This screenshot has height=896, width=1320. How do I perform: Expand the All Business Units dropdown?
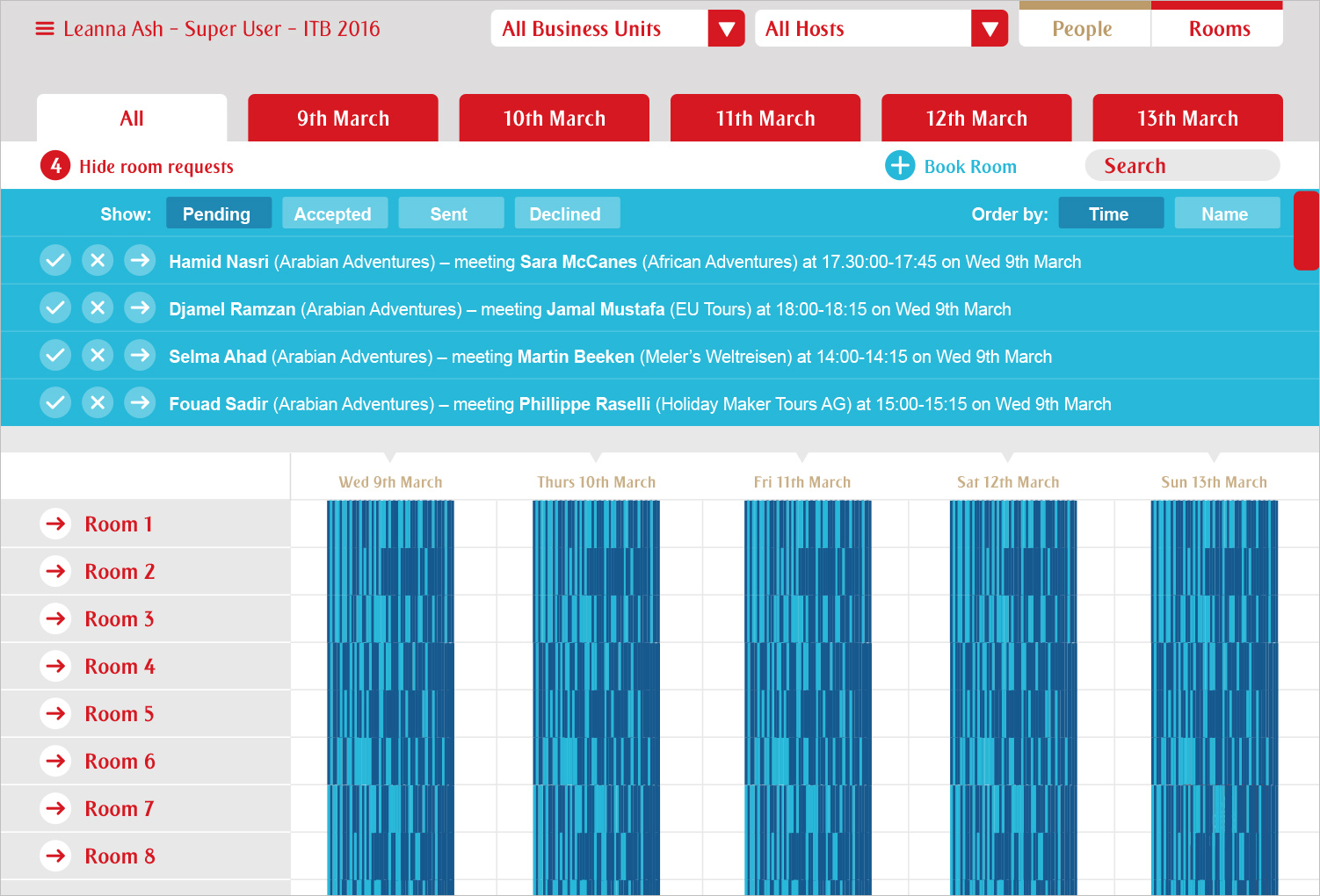click(x=726, y=29)
